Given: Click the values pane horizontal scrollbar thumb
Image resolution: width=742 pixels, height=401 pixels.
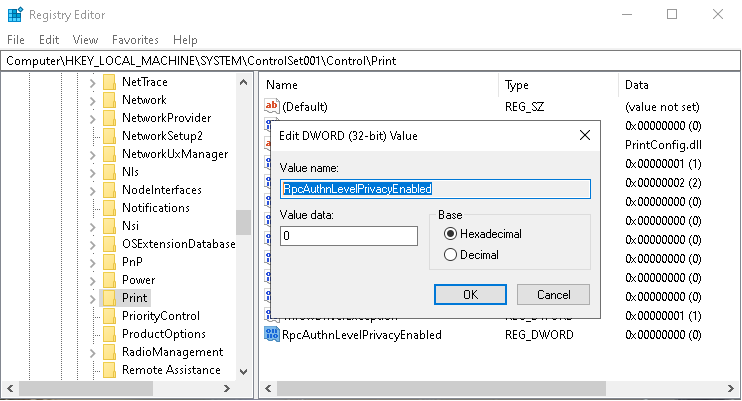Looking at the screenshot, I should tap(441, 389).
